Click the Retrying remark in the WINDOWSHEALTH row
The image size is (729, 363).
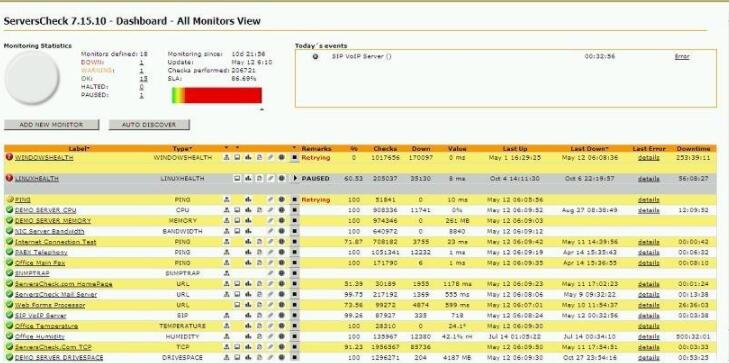point(316,158)
